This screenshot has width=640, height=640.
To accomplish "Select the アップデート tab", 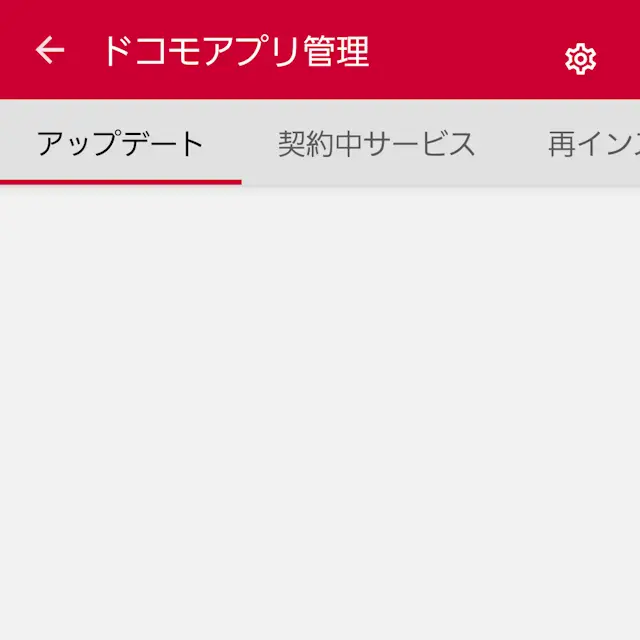I will click(x=120, y=144).
